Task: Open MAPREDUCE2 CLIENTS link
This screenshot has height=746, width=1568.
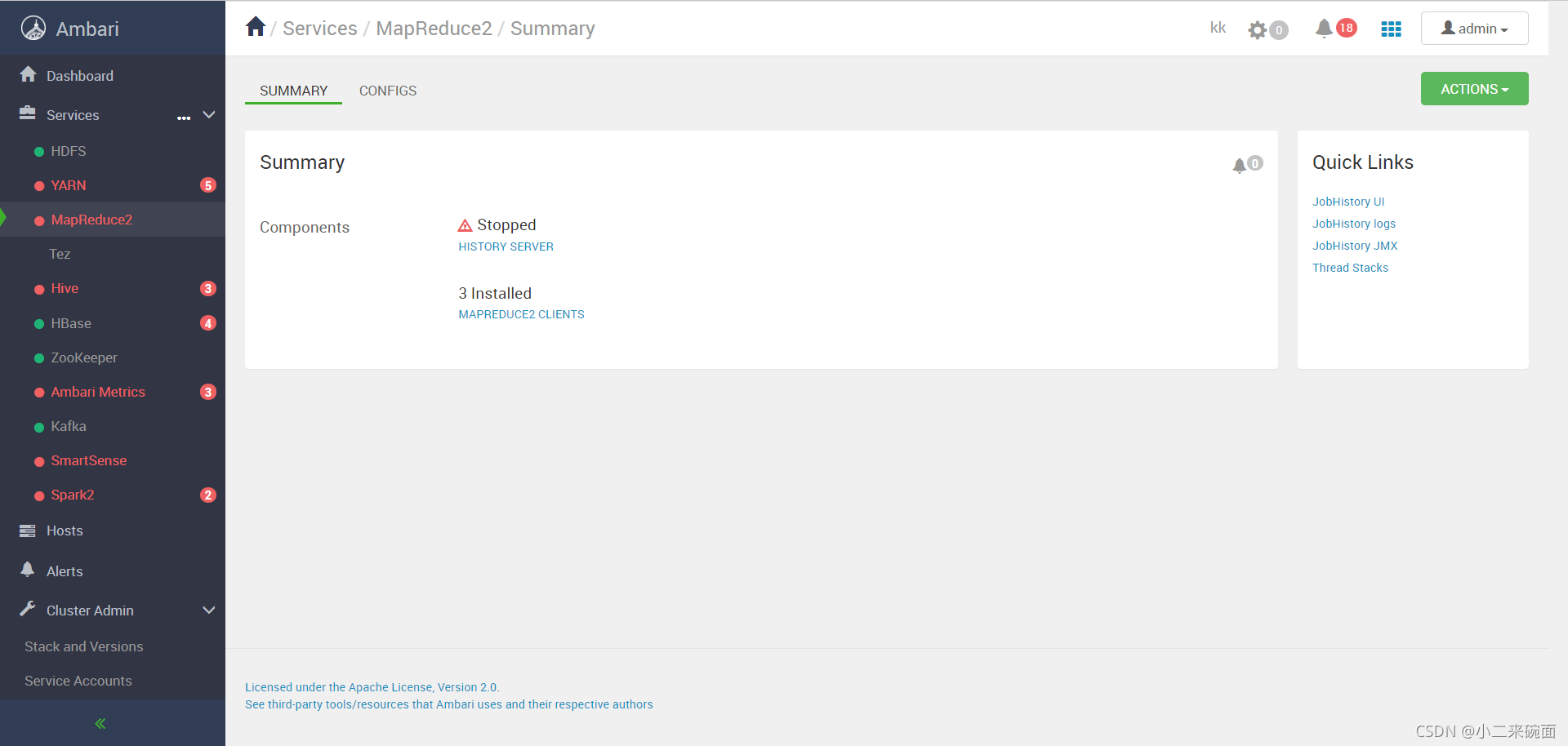Action: (521, 314)
